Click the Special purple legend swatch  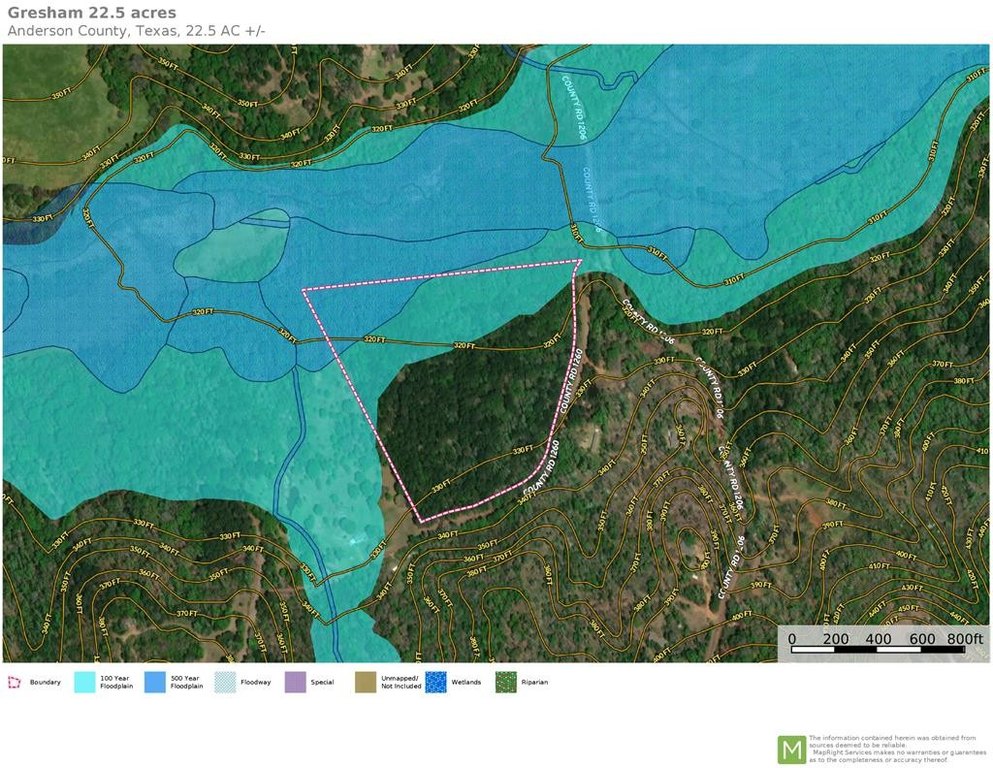coord(295,683)
